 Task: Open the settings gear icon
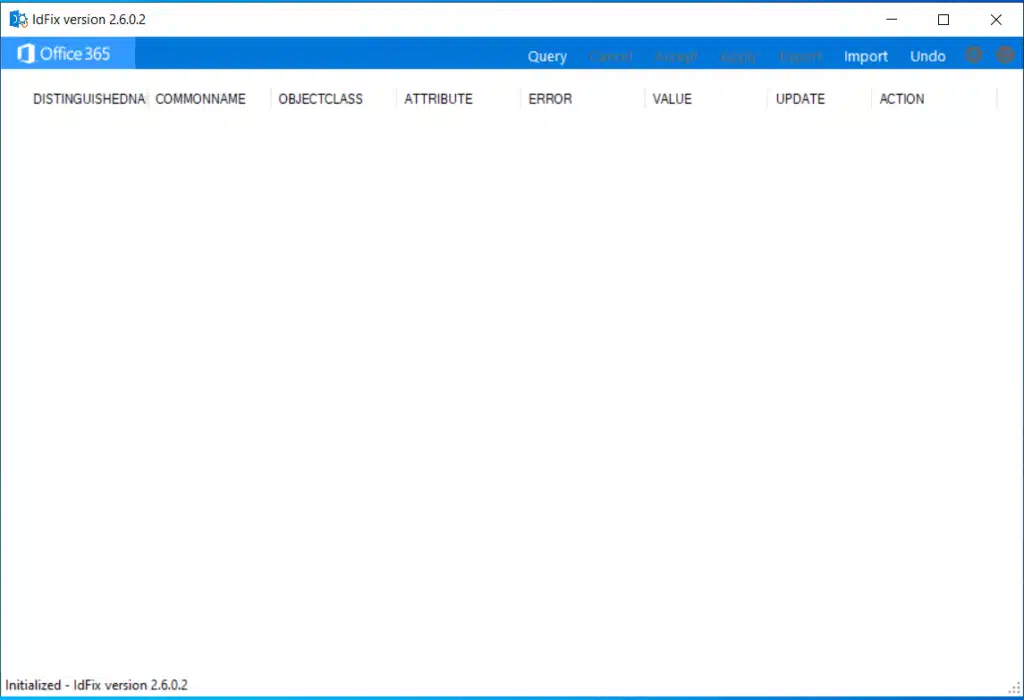tap(974, 55)
